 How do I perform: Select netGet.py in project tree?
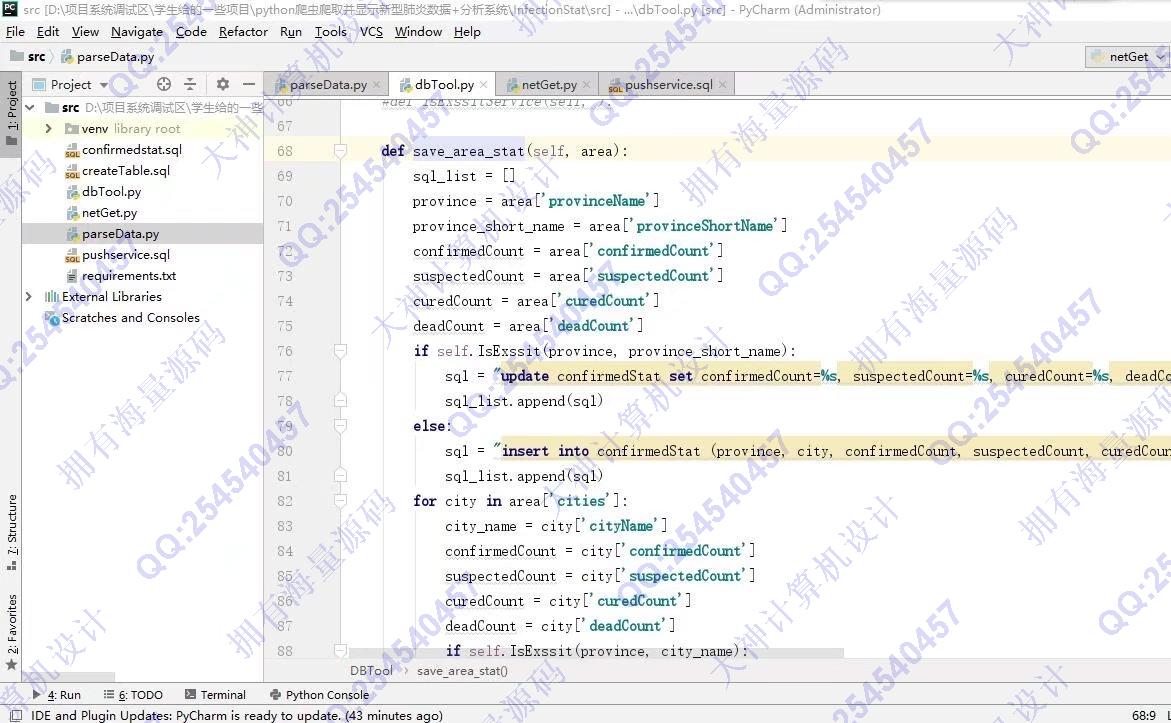point(109,212)
